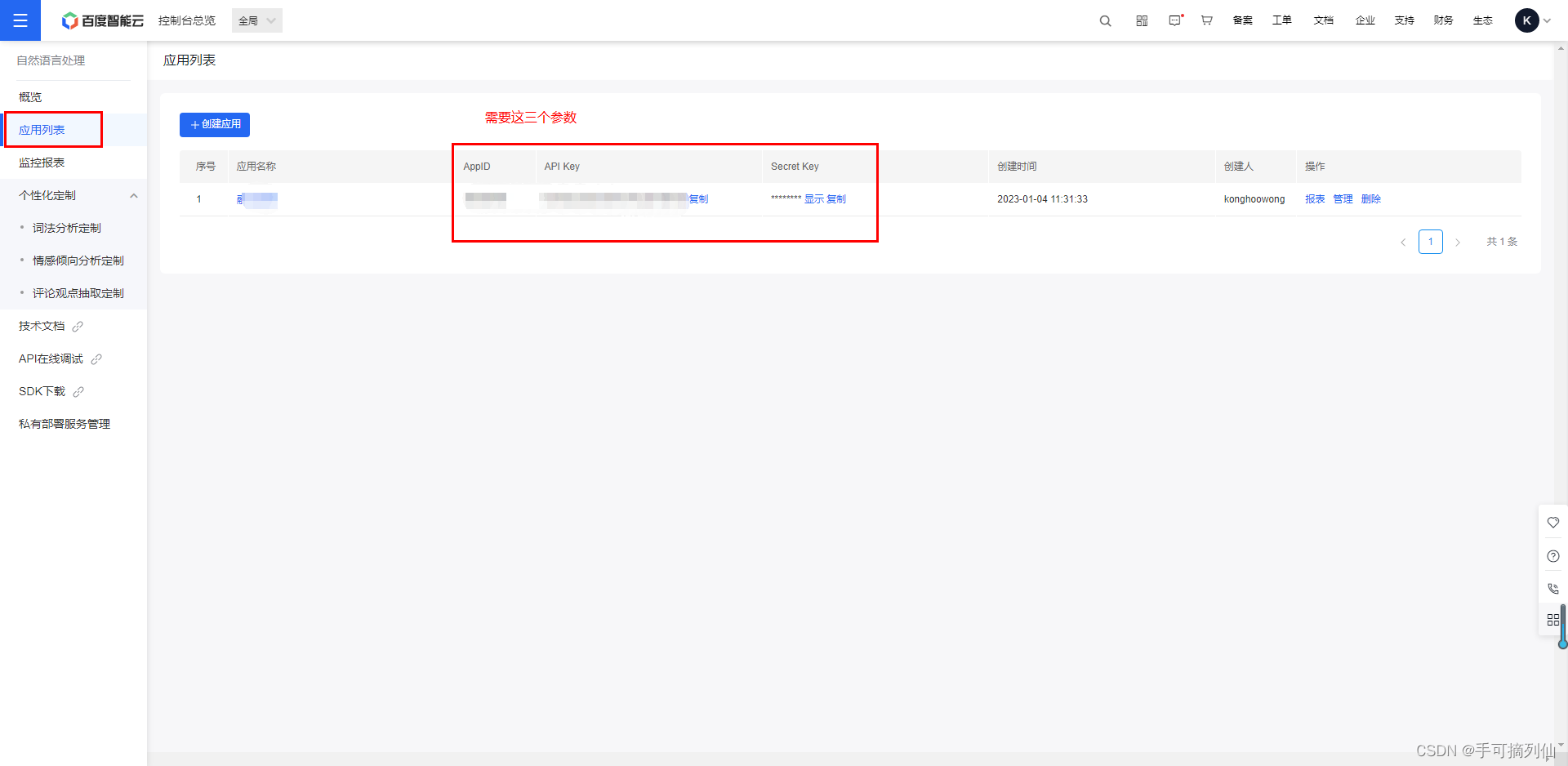
Task: Open 报表 for the application row
Action: click(x=1315, y=199)
